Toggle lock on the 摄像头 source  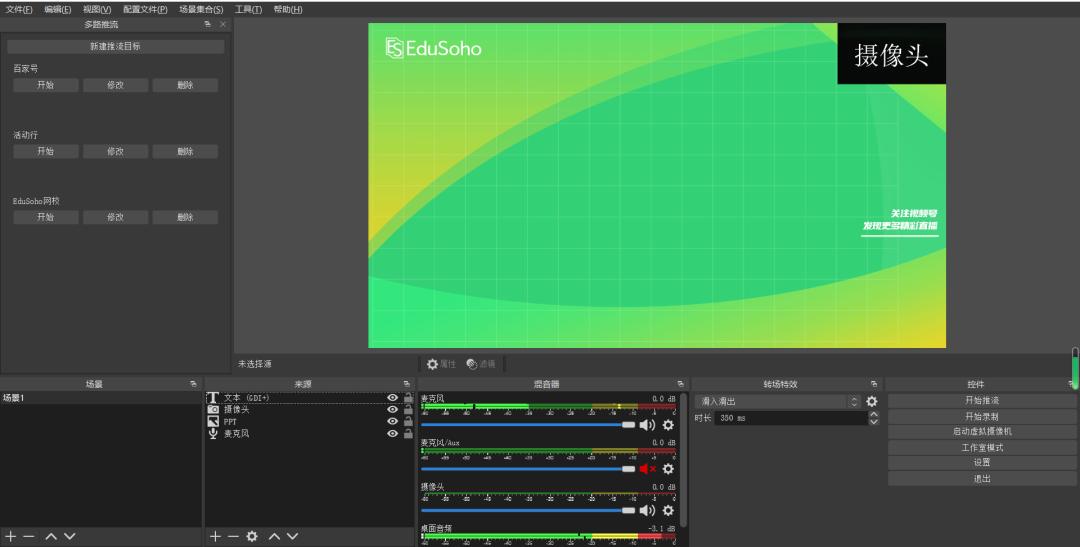[x=408, y=410]
